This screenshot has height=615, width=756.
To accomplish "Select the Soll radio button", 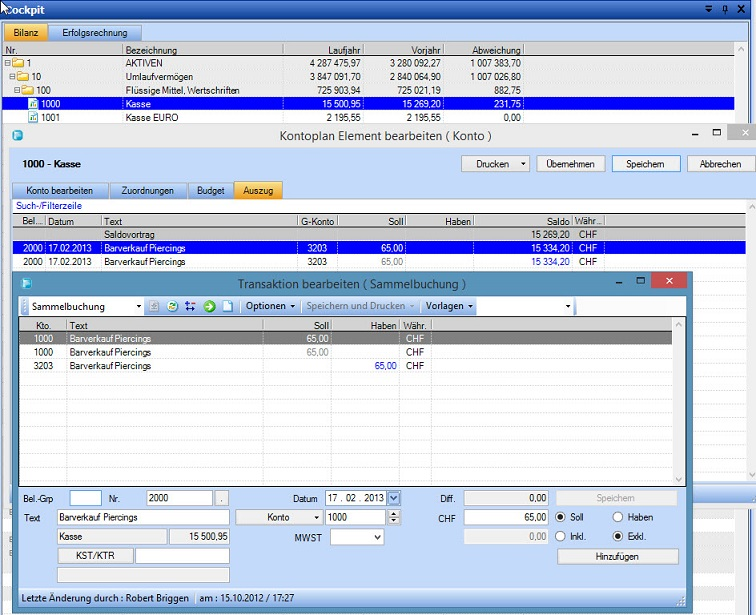I will 560,517.
